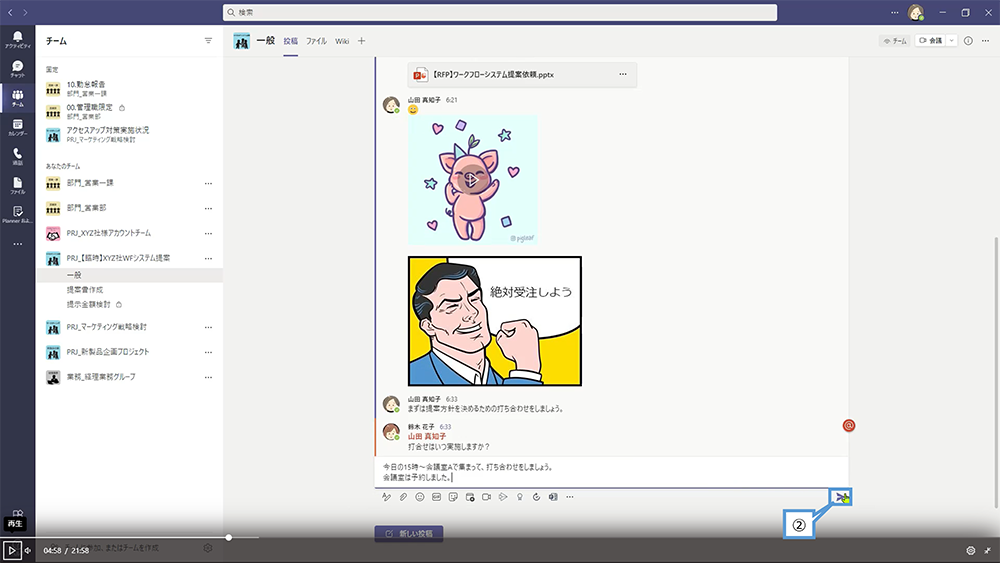The height and width of the screenshot is (563, 1000).
Task: Switch to the Wiki tab
Action: [x=342, y=41]
